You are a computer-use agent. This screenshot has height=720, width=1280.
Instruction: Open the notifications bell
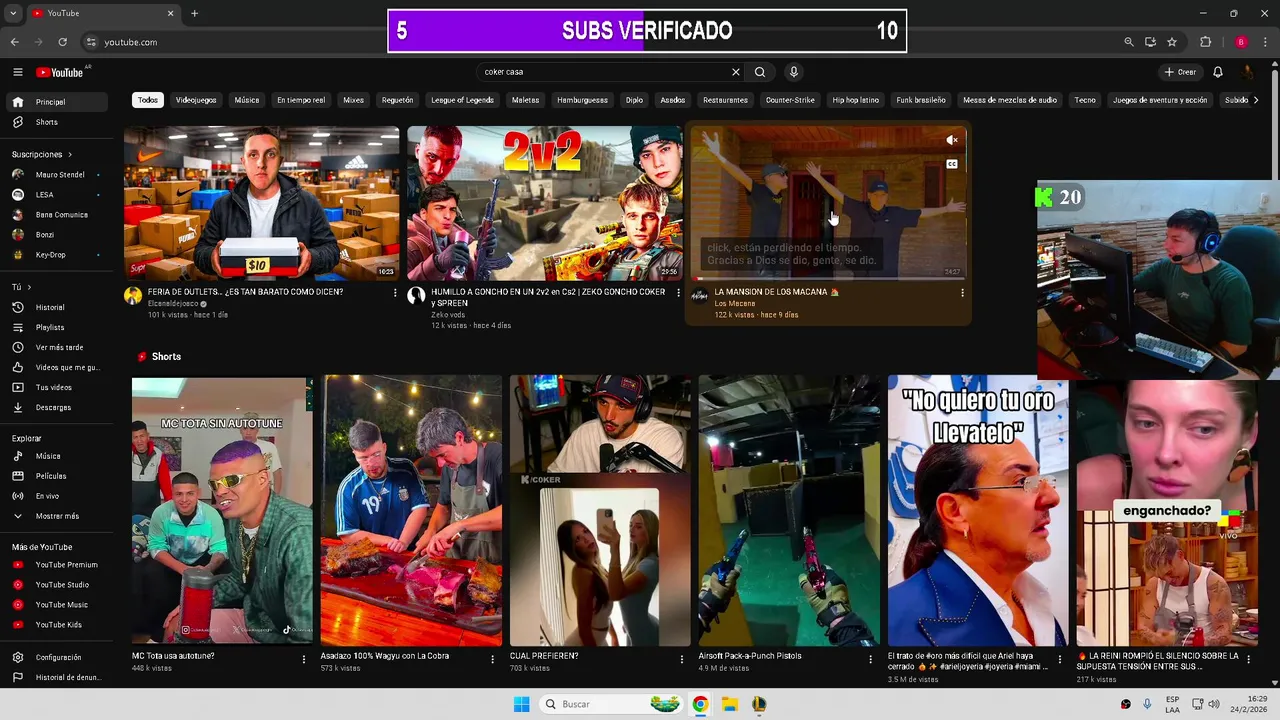pos(1218,72)
